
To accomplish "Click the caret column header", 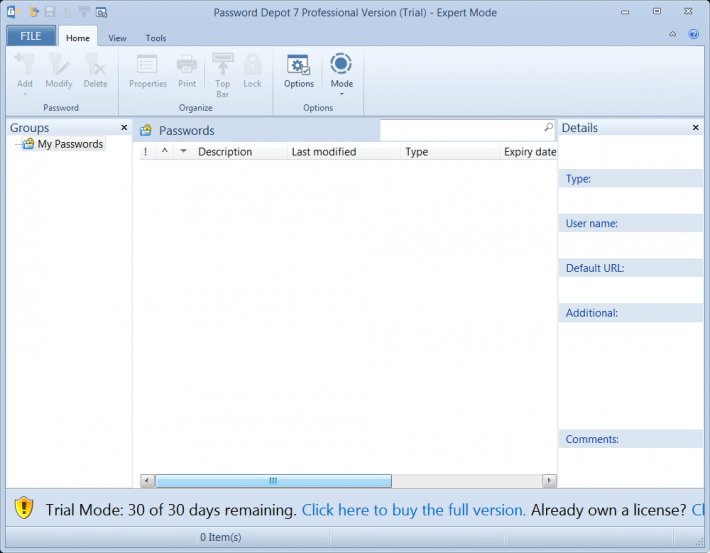I will 165,152.
